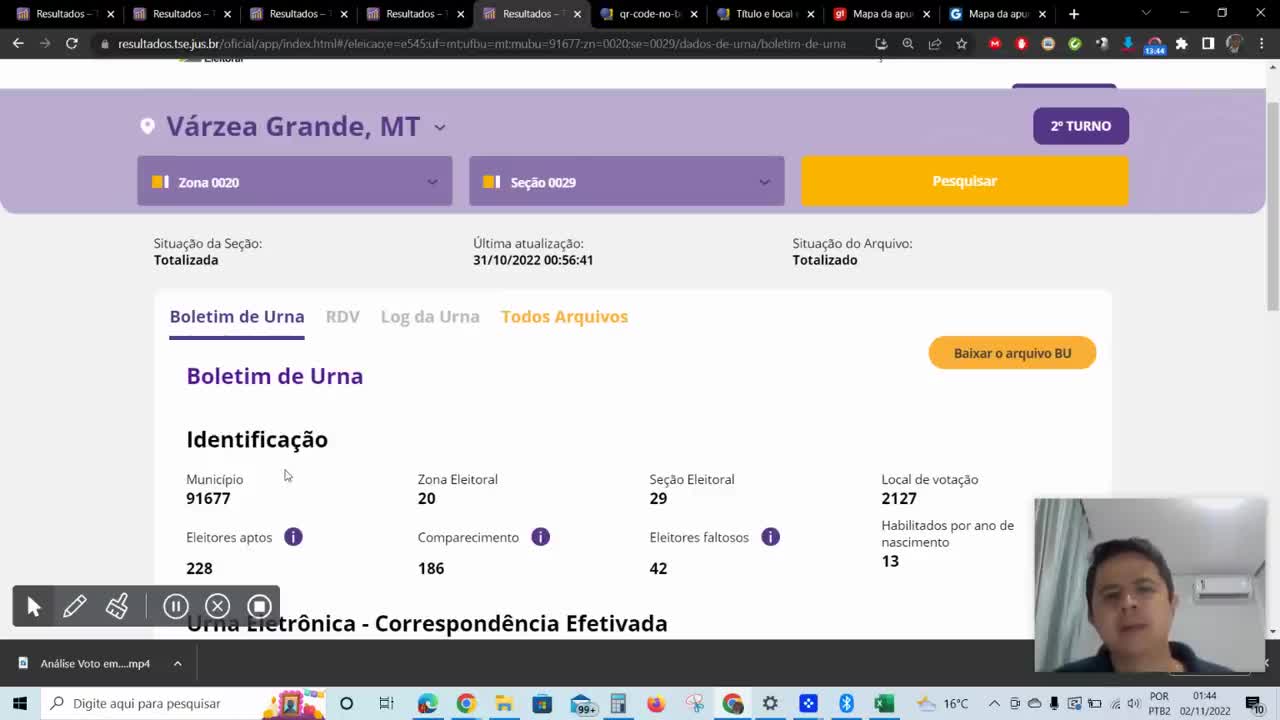Expand the download item options for Análise Voto mp4

pos(177,663)
